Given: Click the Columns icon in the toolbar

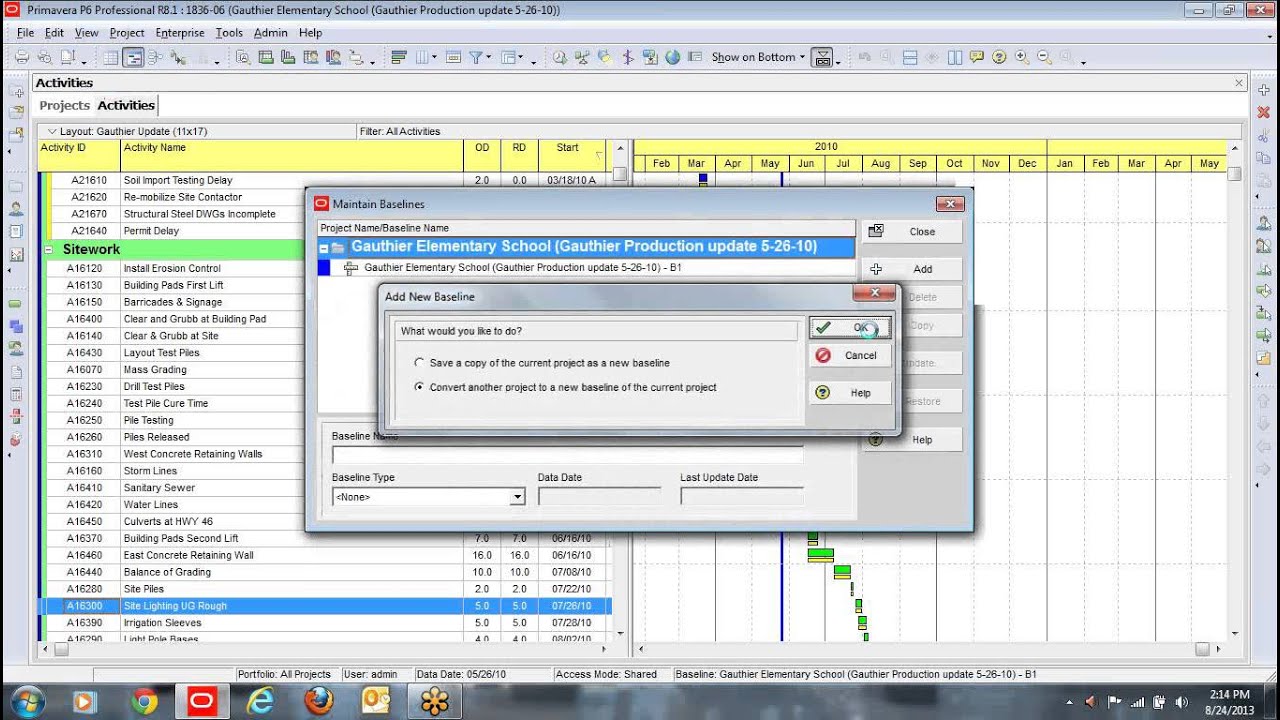Looking at the screenshot, I should tap(421, 57).
